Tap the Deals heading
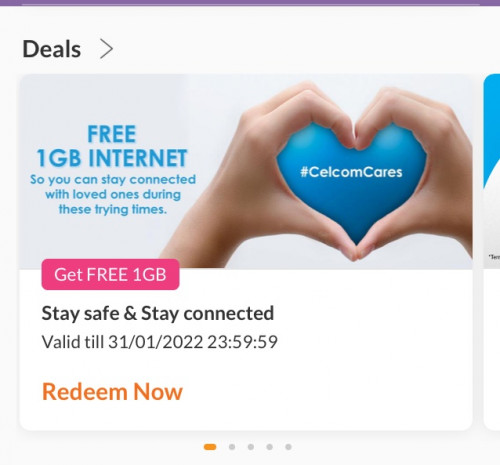Viewport: 500px width, 465px height. pyautogui.click(x=52, y=49)
